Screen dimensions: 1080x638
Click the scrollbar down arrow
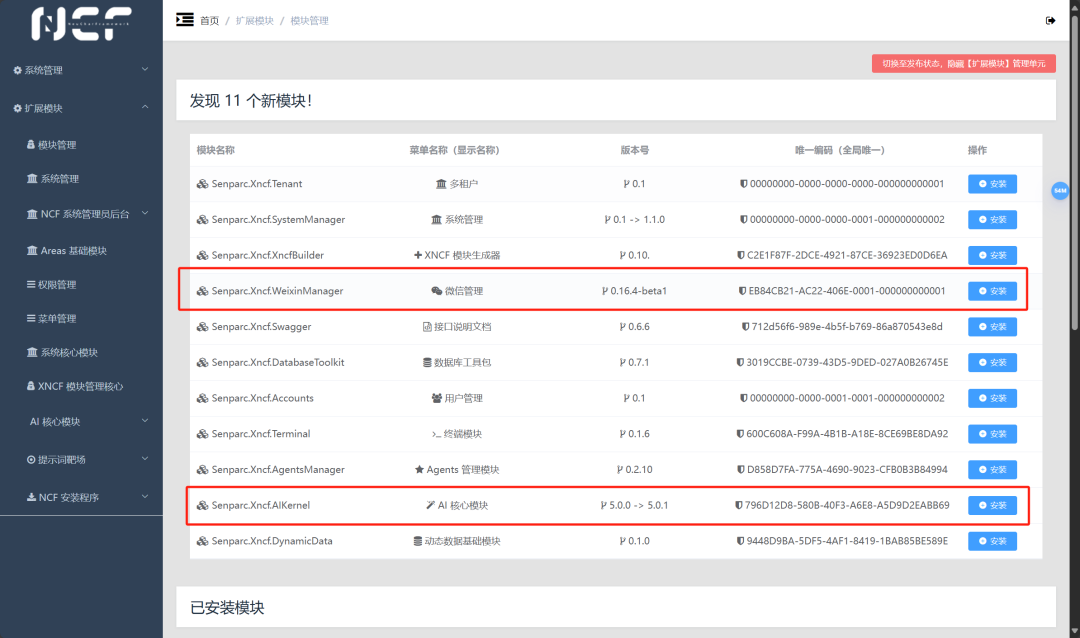1074,631
